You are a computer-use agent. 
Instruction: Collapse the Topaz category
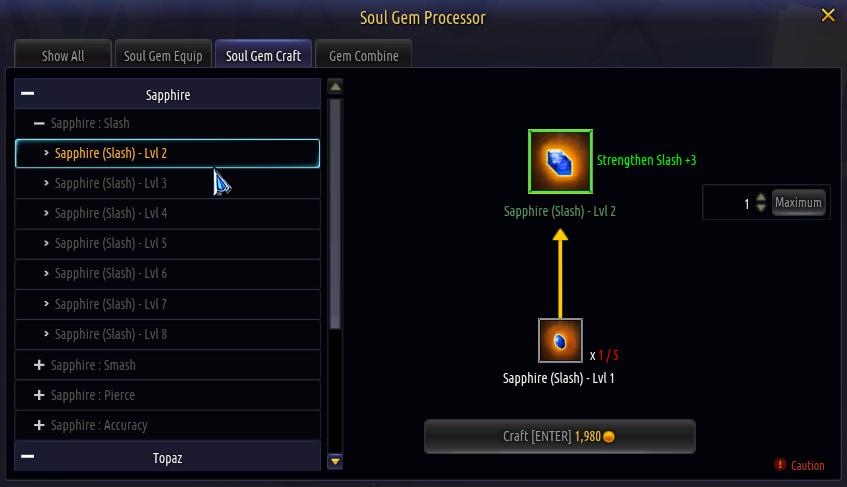(x=28, y=457)
